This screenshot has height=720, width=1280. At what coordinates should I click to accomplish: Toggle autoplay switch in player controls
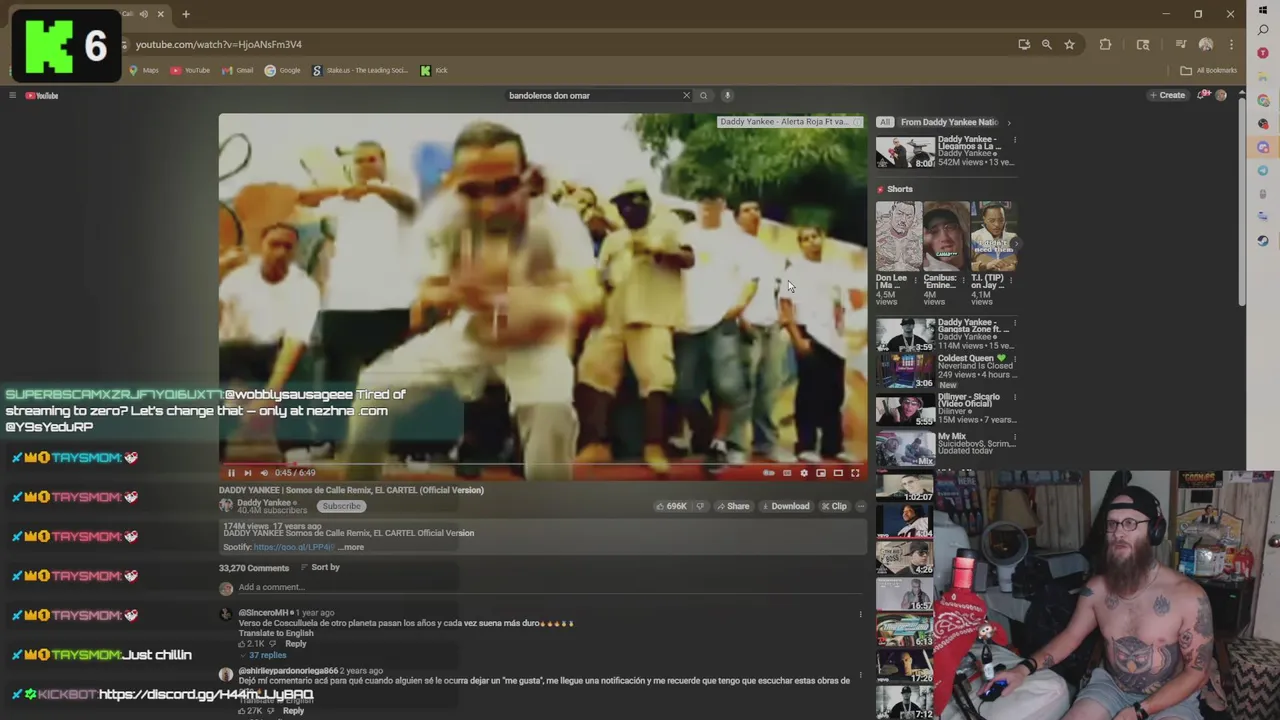point(769,473)
